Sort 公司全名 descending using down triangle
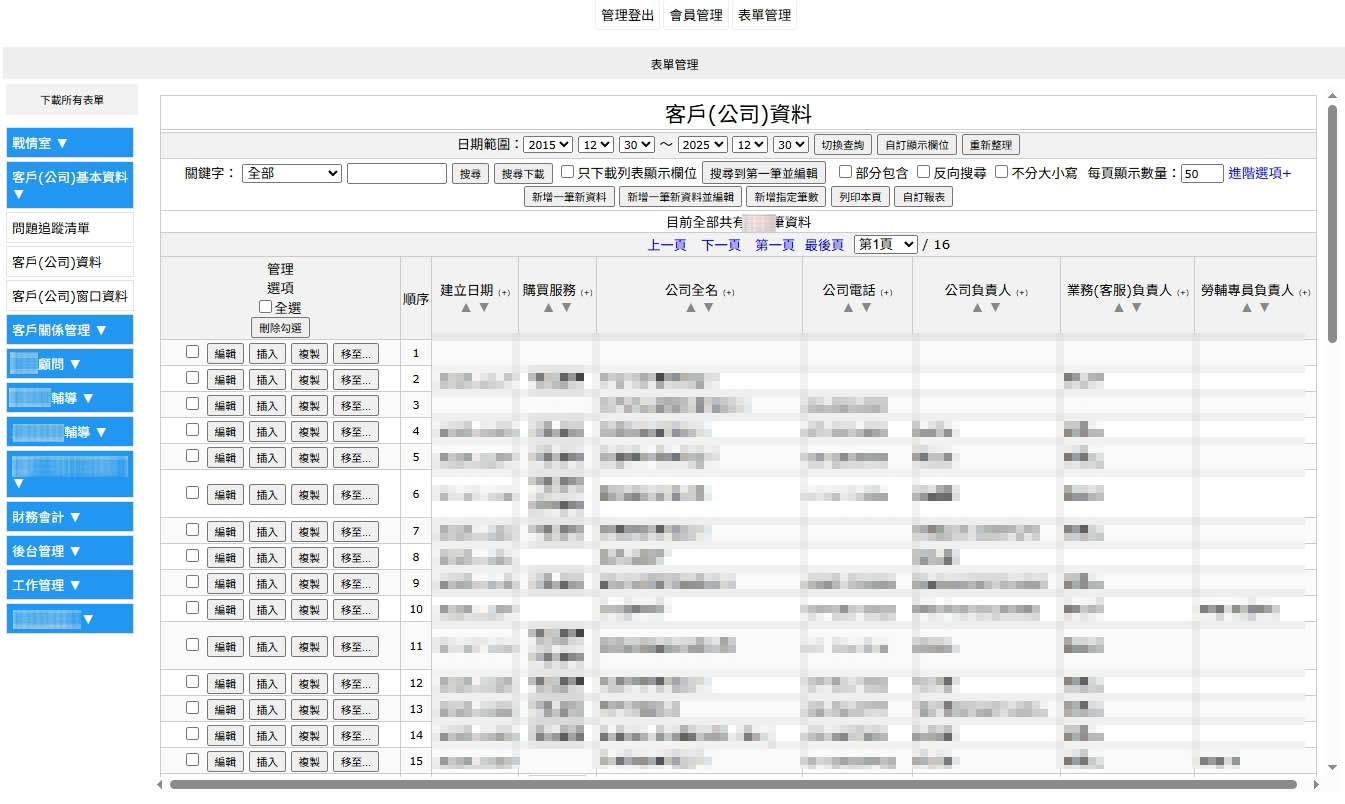 point(709,308)
